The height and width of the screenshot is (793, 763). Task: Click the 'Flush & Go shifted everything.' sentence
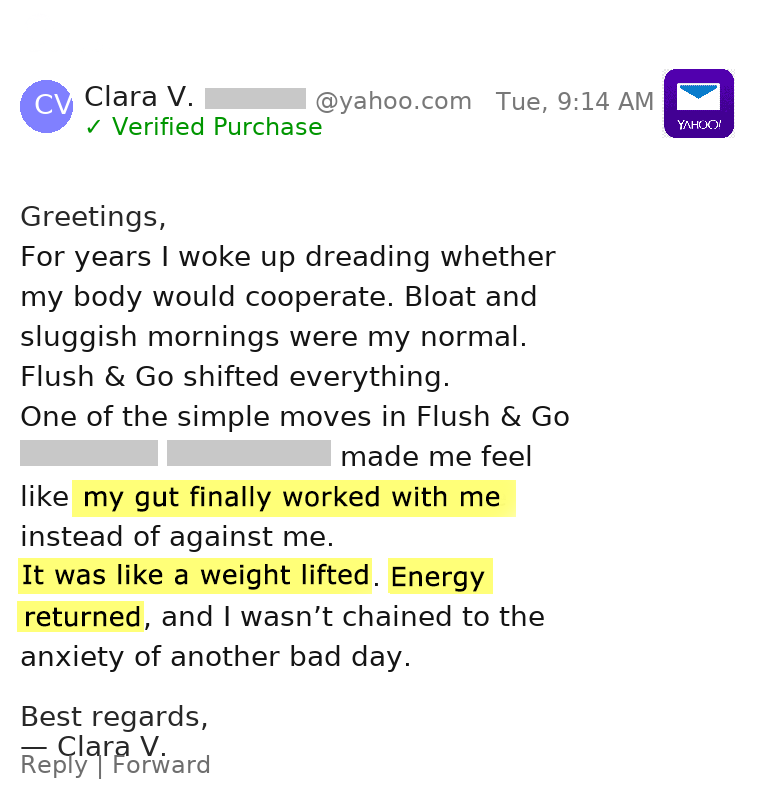coord(235,377)
